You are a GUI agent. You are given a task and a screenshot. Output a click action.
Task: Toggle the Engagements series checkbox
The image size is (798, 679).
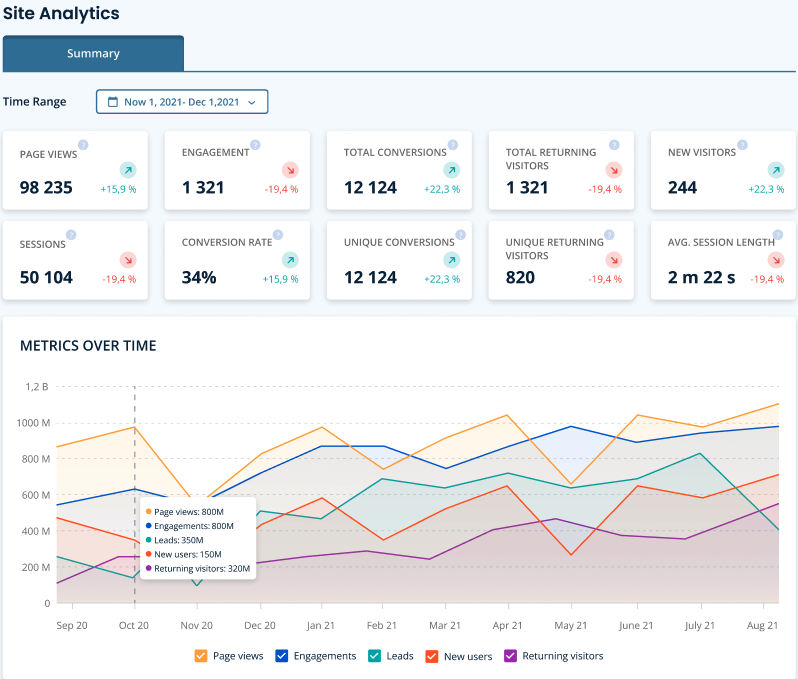(x=281, y=656)
